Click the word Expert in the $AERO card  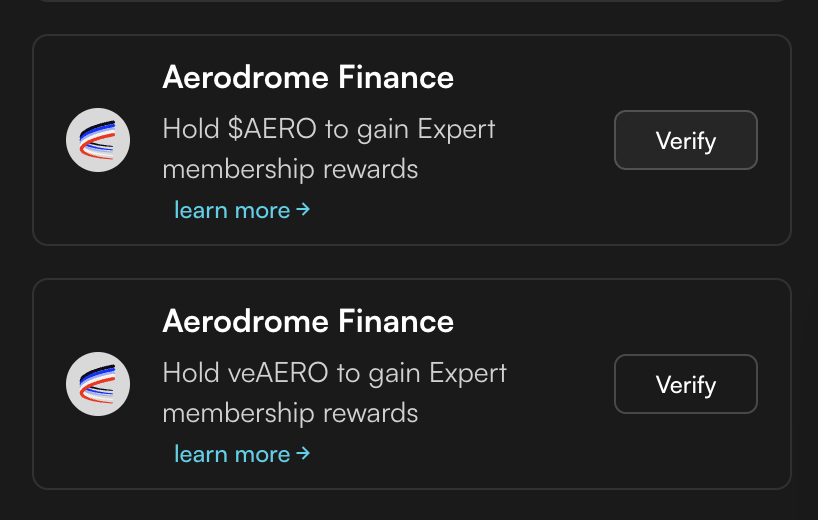456,129
